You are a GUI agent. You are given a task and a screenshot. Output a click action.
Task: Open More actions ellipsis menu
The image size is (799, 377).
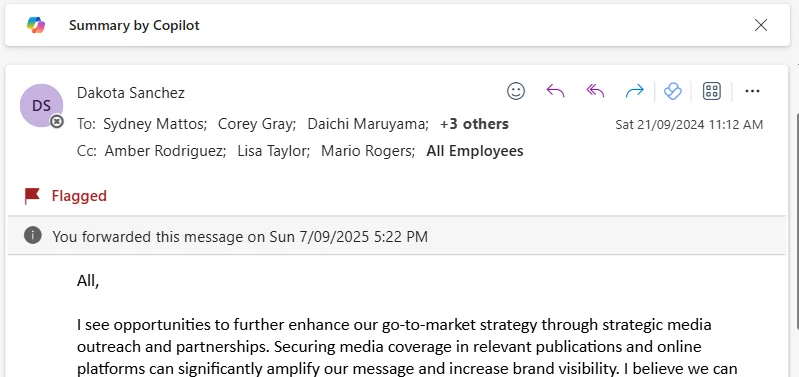click(x=752, y=91)
